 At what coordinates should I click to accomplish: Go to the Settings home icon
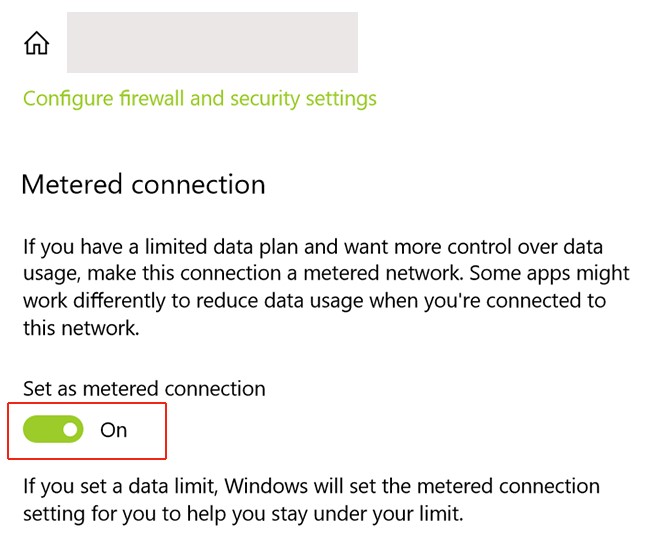pyautogui.click(x=37, y=43)
